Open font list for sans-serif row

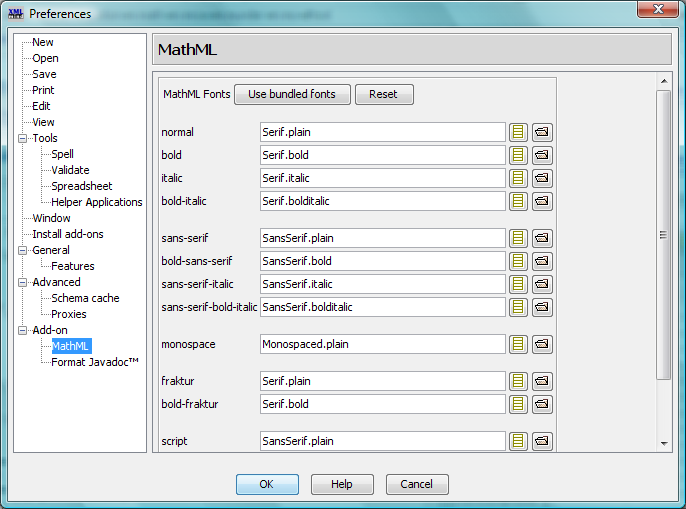[518, 238]
